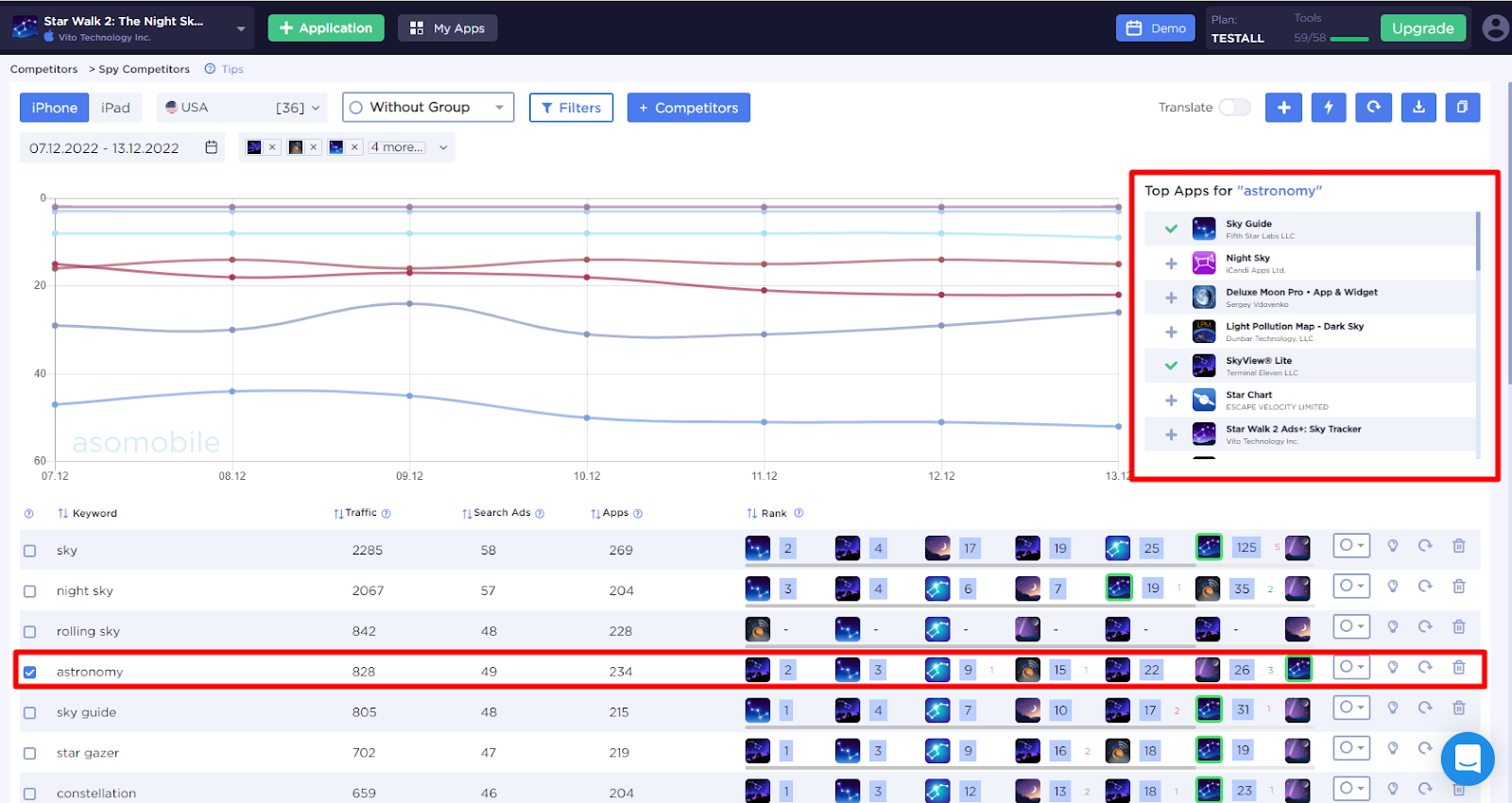Add Night Sky app to competitors
This screenshot has width=1512, height=803.
[1171, 264]
